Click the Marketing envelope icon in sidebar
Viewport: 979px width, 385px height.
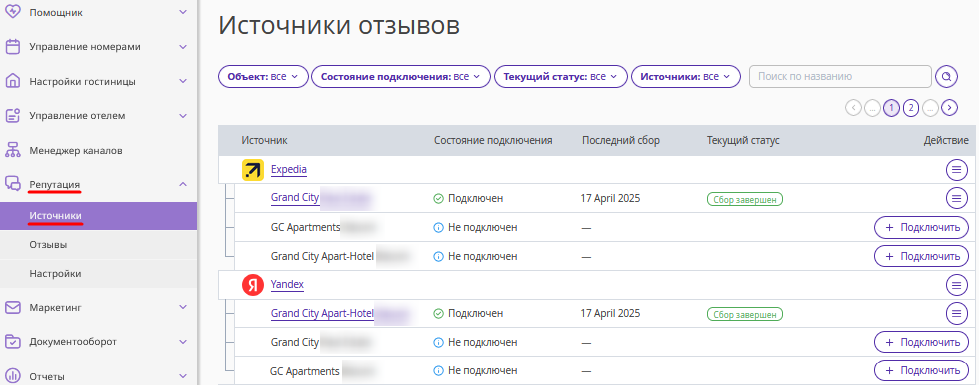[x=13, y=307]
